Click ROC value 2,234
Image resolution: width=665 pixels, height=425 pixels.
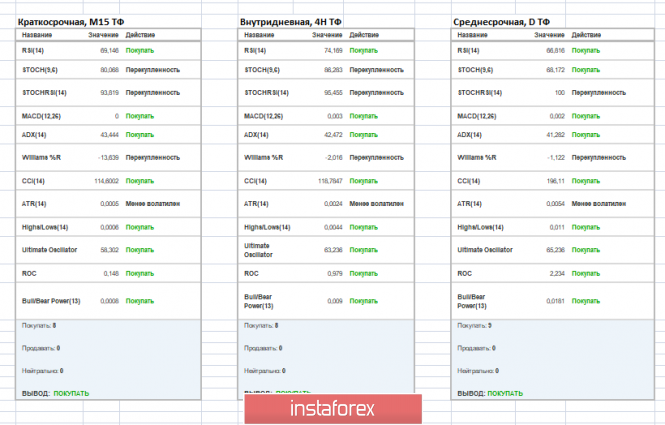[557, 274]
